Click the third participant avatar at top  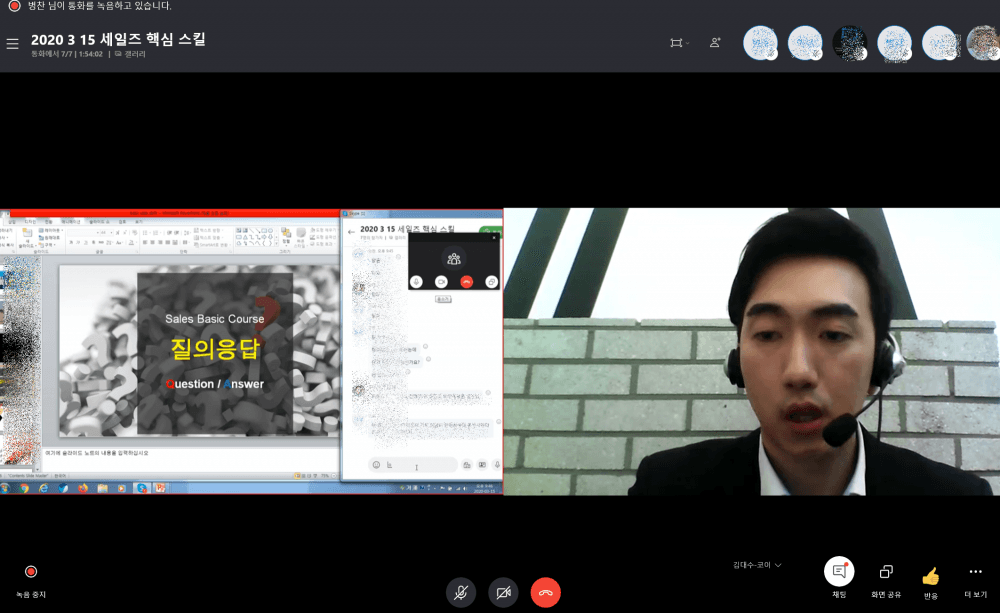[x=850, y=43]
